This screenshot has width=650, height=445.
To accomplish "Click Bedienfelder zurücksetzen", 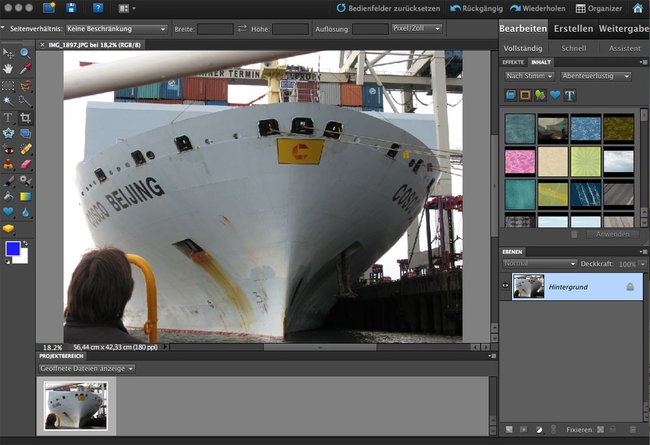I will point(388,8).
